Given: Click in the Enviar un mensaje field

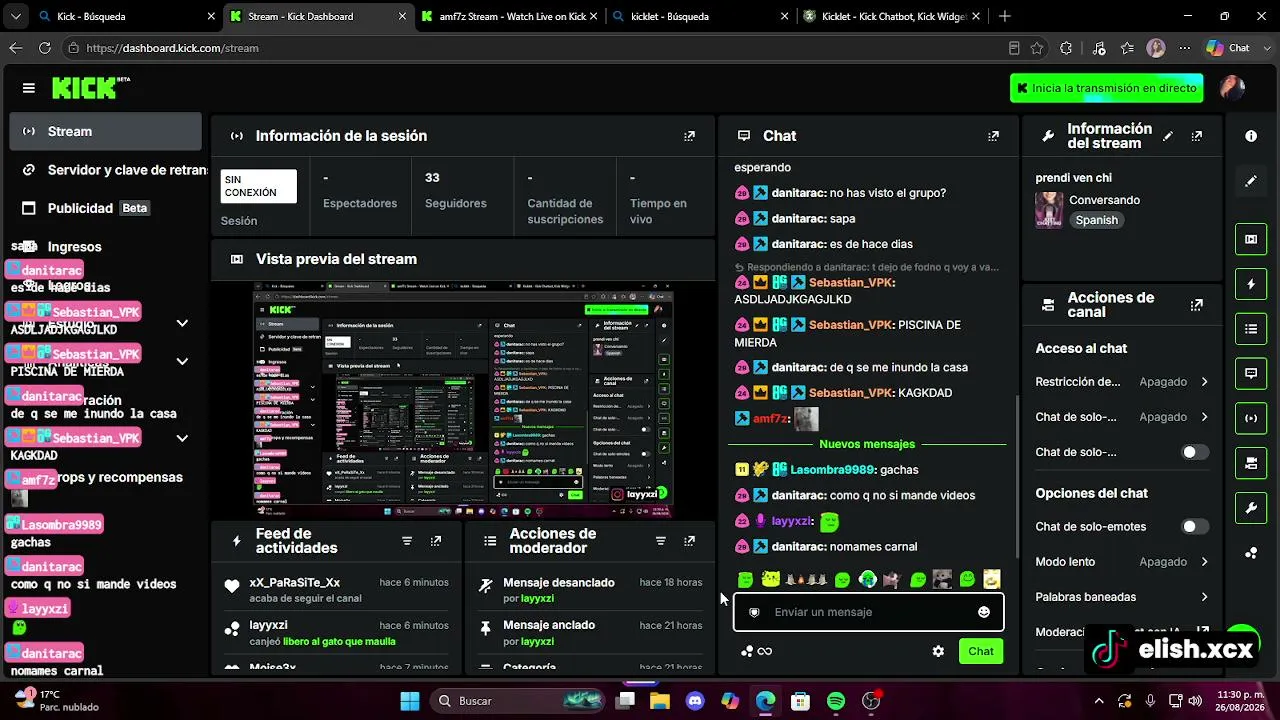Looking at the screenshot, I should pyautogui.click(x=868, y=612).
